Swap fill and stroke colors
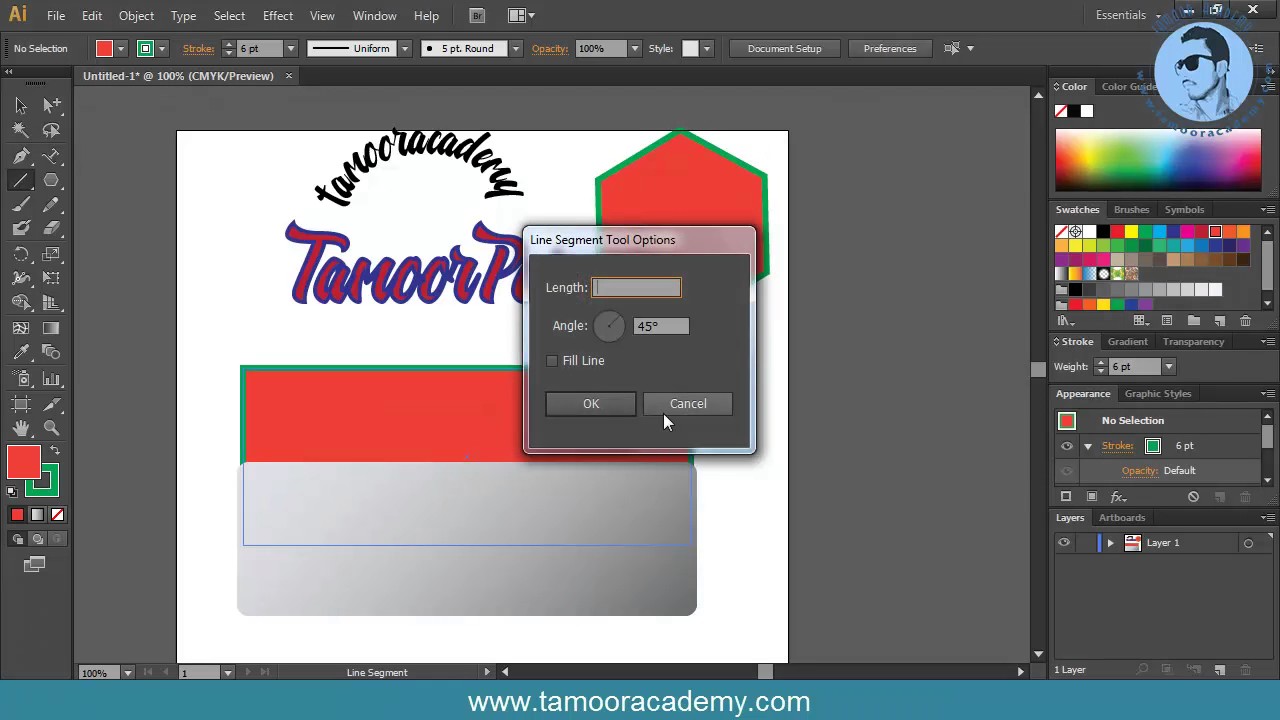This screenshot has height=720, width=1280. (55, 452)
